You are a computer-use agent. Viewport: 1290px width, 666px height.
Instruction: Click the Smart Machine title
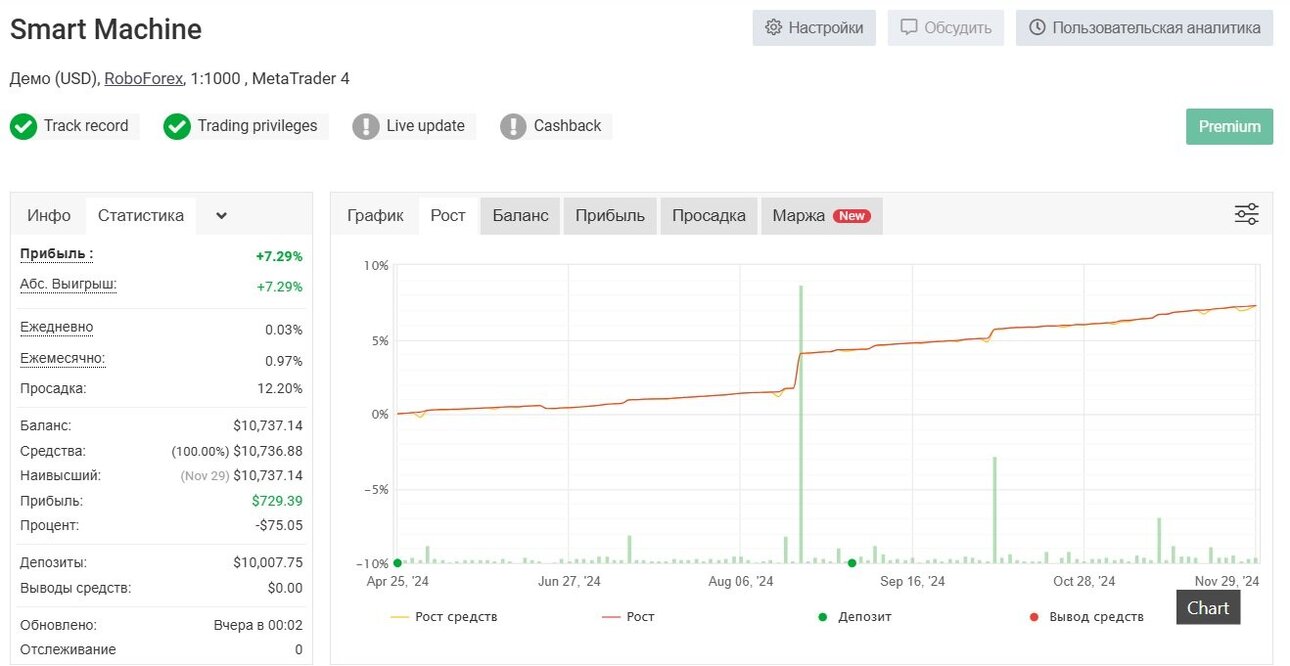click(106, 30)
